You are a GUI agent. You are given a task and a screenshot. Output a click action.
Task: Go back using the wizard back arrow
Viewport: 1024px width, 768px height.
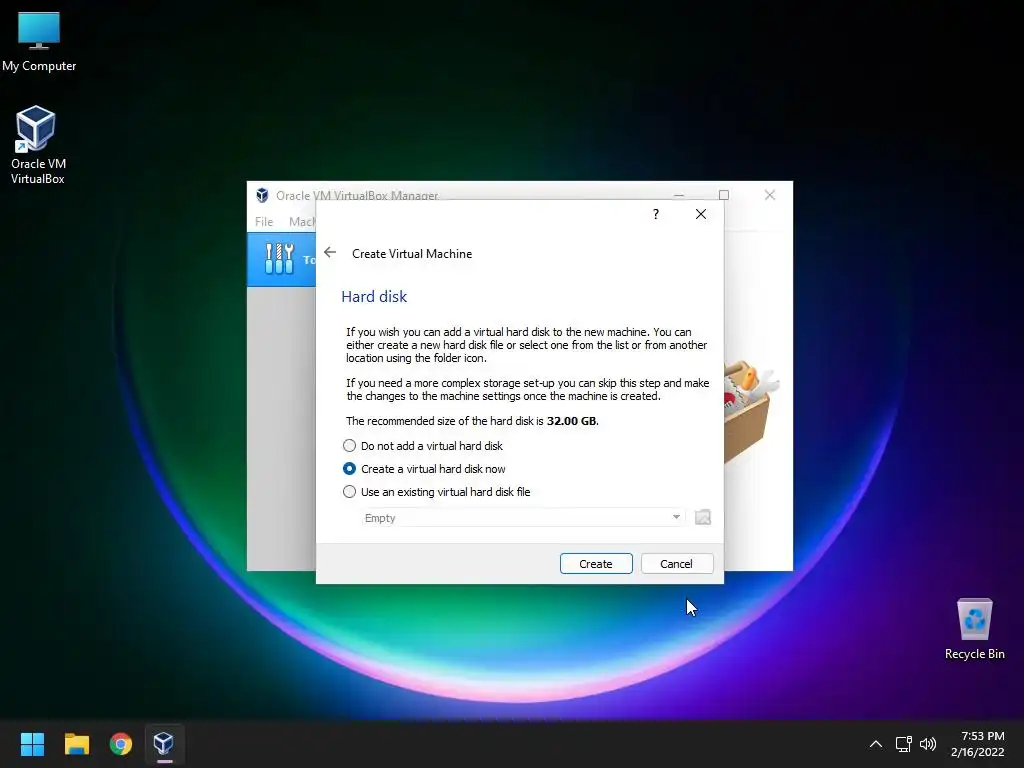[x=330, y=253]
